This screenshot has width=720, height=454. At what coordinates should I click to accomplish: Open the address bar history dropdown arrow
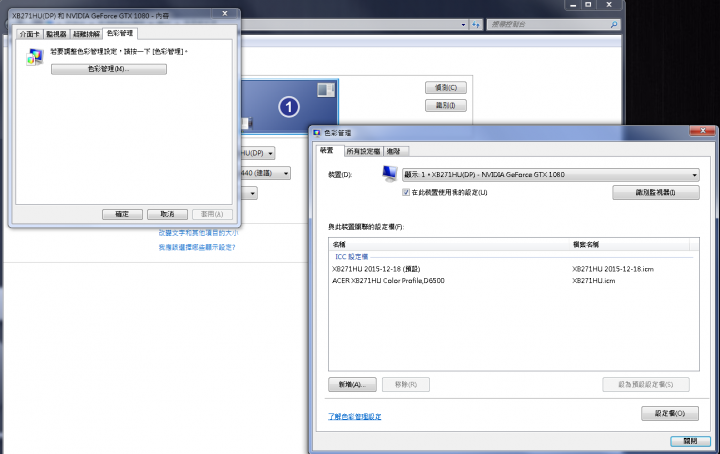(463, 25)
